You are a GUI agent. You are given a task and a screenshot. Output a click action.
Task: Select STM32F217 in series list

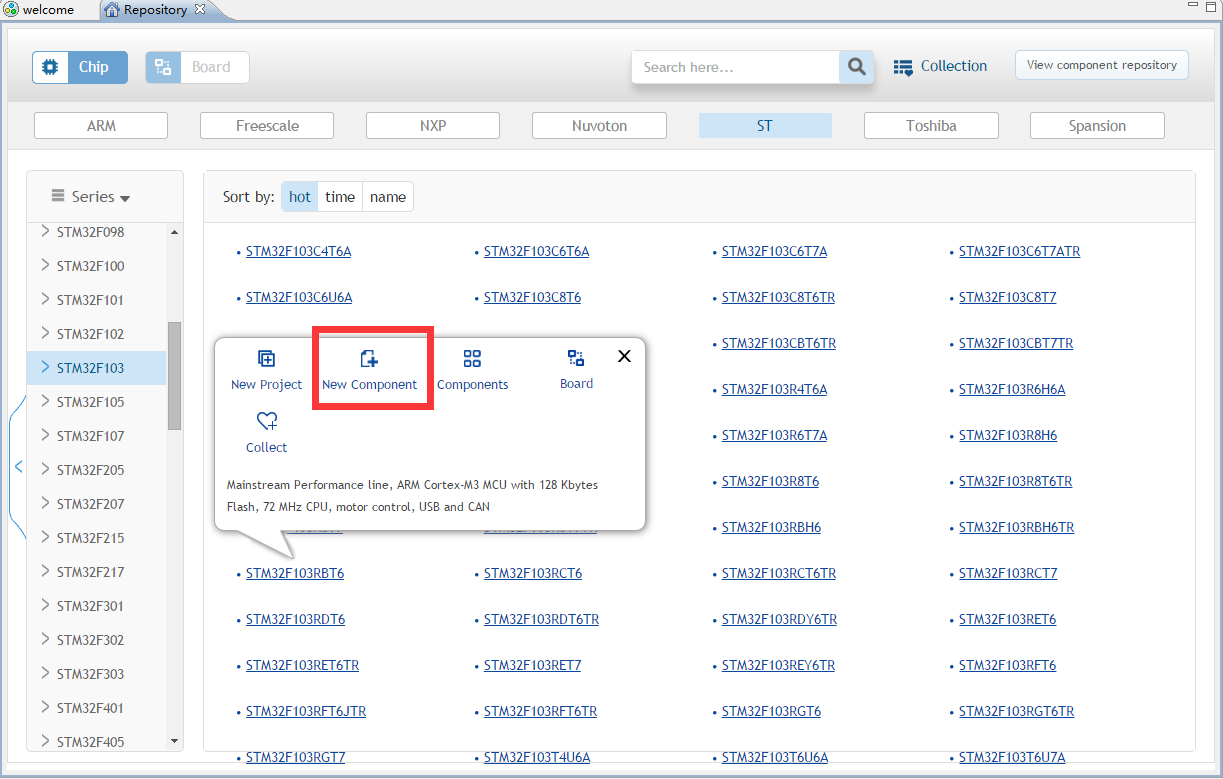pos(90,572)
